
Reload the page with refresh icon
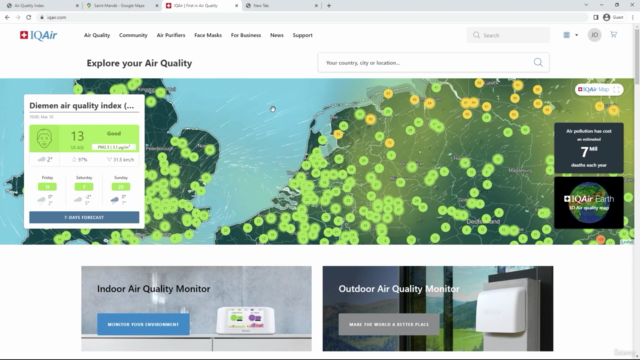coord(29,17)
